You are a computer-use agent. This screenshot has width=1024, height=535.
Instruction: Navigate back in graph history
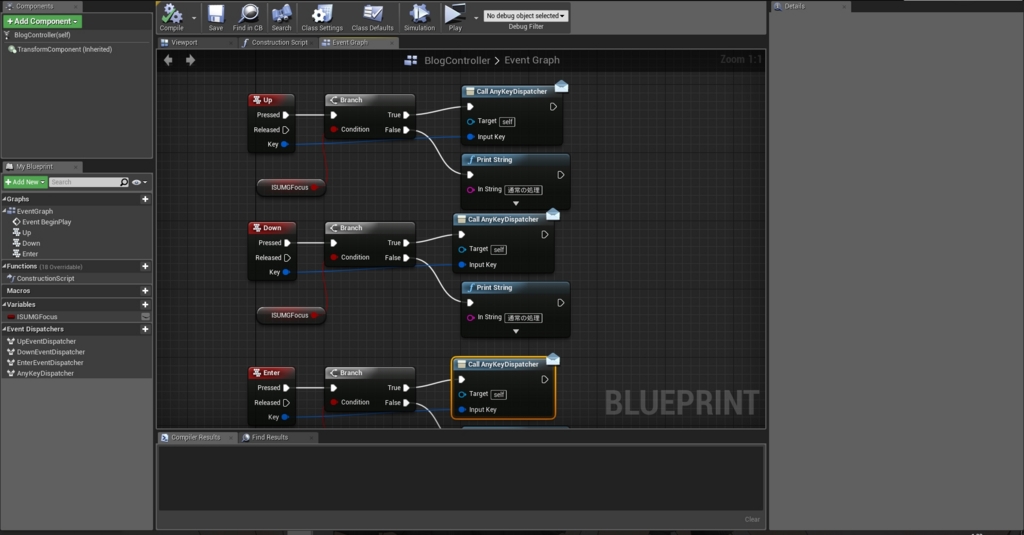click(168, 60)
